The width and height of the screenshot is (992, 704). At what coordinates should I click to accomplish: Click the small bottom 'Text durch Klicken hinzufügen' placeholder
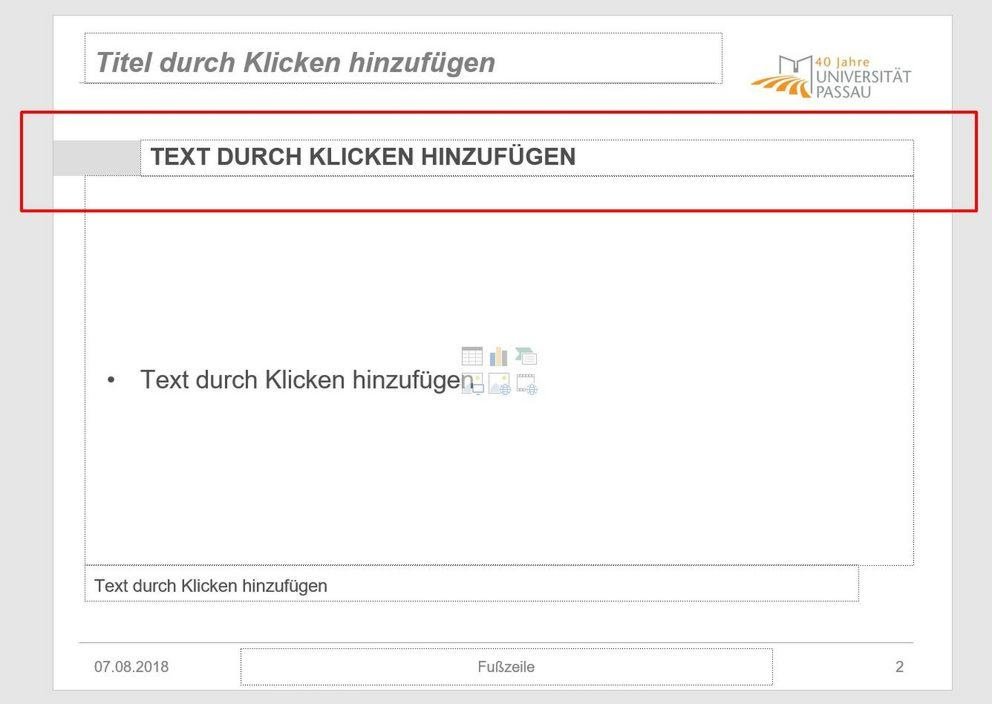471,583
